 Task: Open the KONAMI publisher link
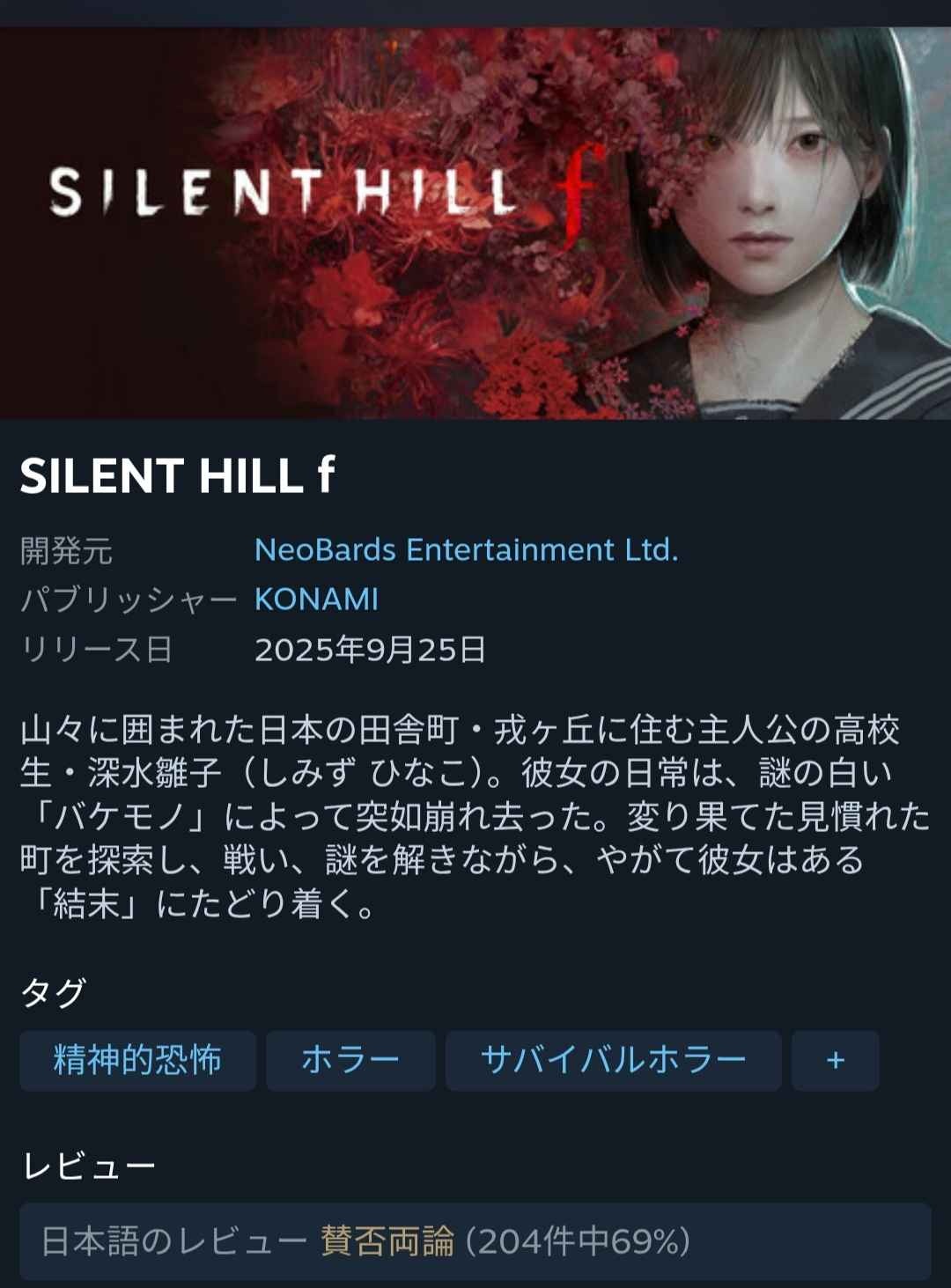click(316, 600)
